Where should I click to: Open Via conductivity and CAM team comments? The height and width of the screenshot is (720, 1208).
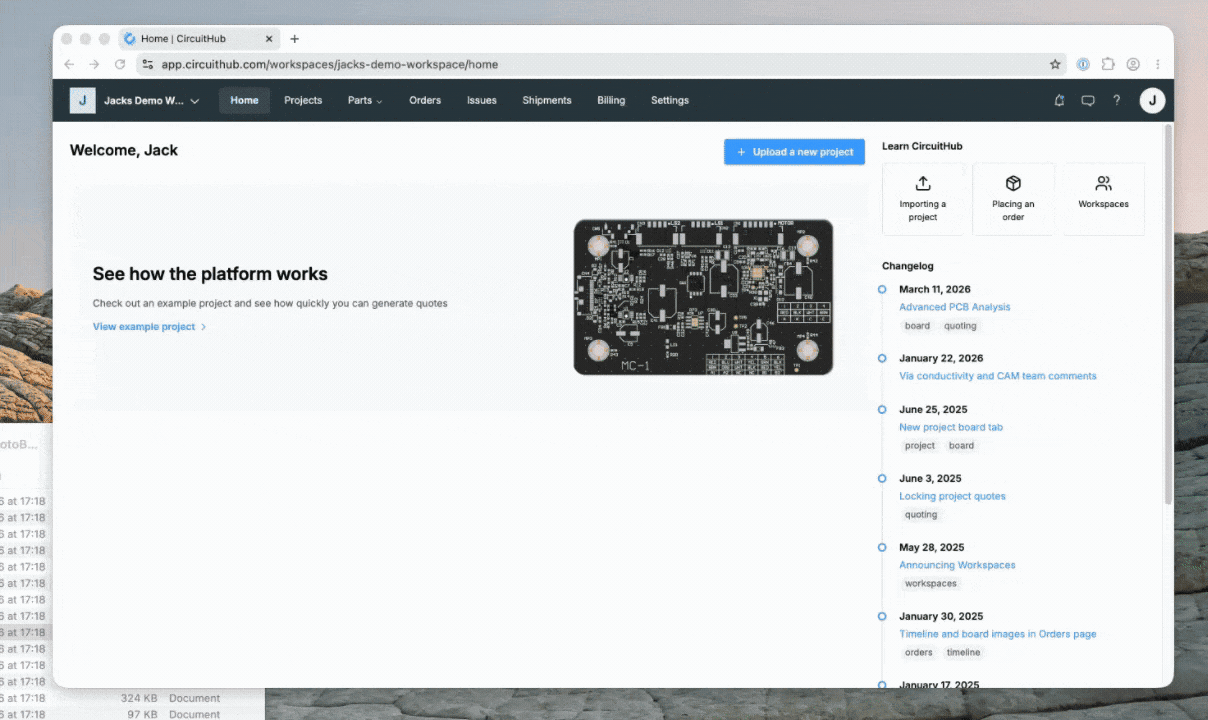point(997,376)
